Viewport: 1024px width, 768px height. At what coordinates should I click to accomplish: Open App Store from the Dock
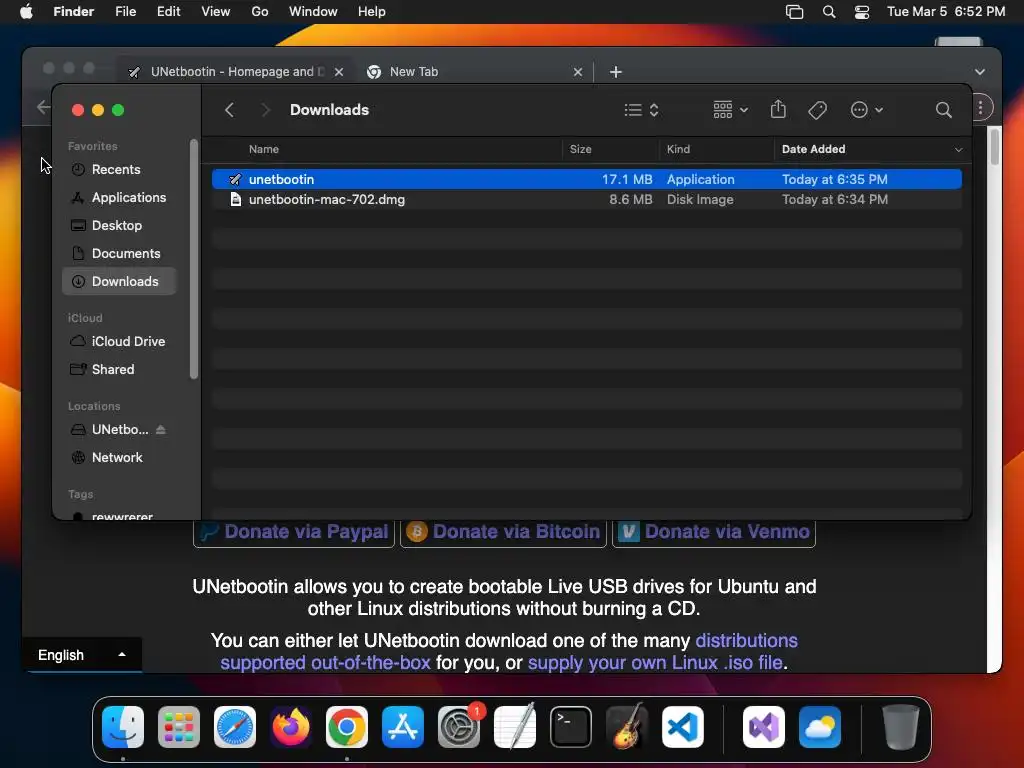(403, 727)
